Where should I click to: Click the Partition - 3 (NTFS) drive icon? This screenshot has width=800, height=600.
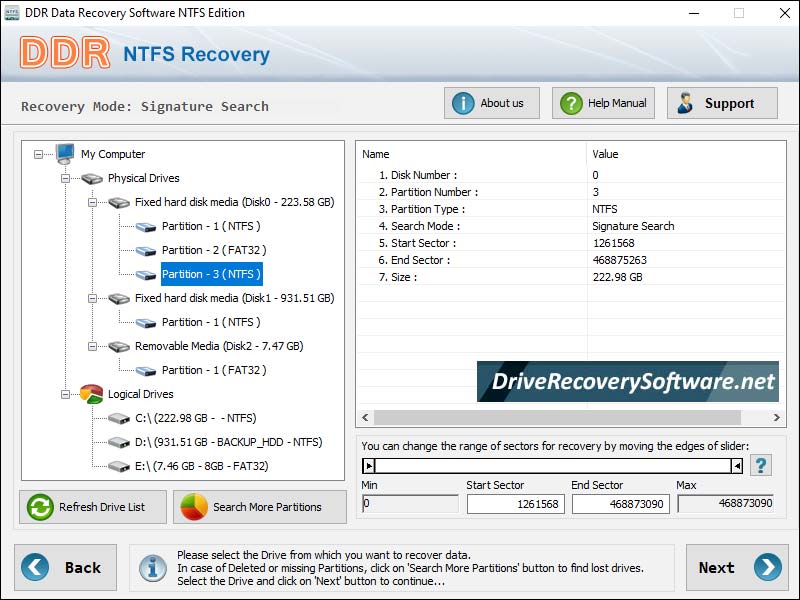click(146, 274)
